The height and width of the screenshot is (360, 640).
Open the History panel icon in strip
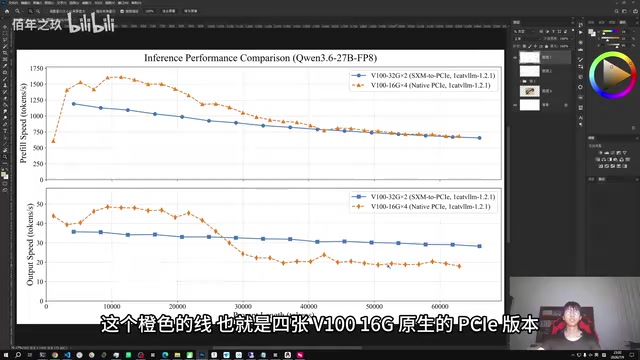click(580, 24)
